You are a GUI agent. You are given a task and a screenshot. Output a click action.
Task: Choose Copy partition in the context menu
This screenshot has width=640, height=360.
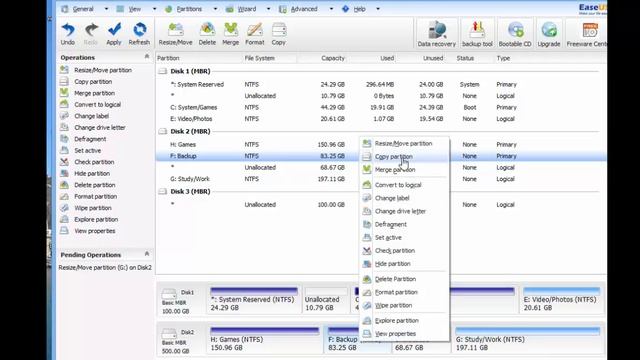pyautogui.click(x=404, y=157)
